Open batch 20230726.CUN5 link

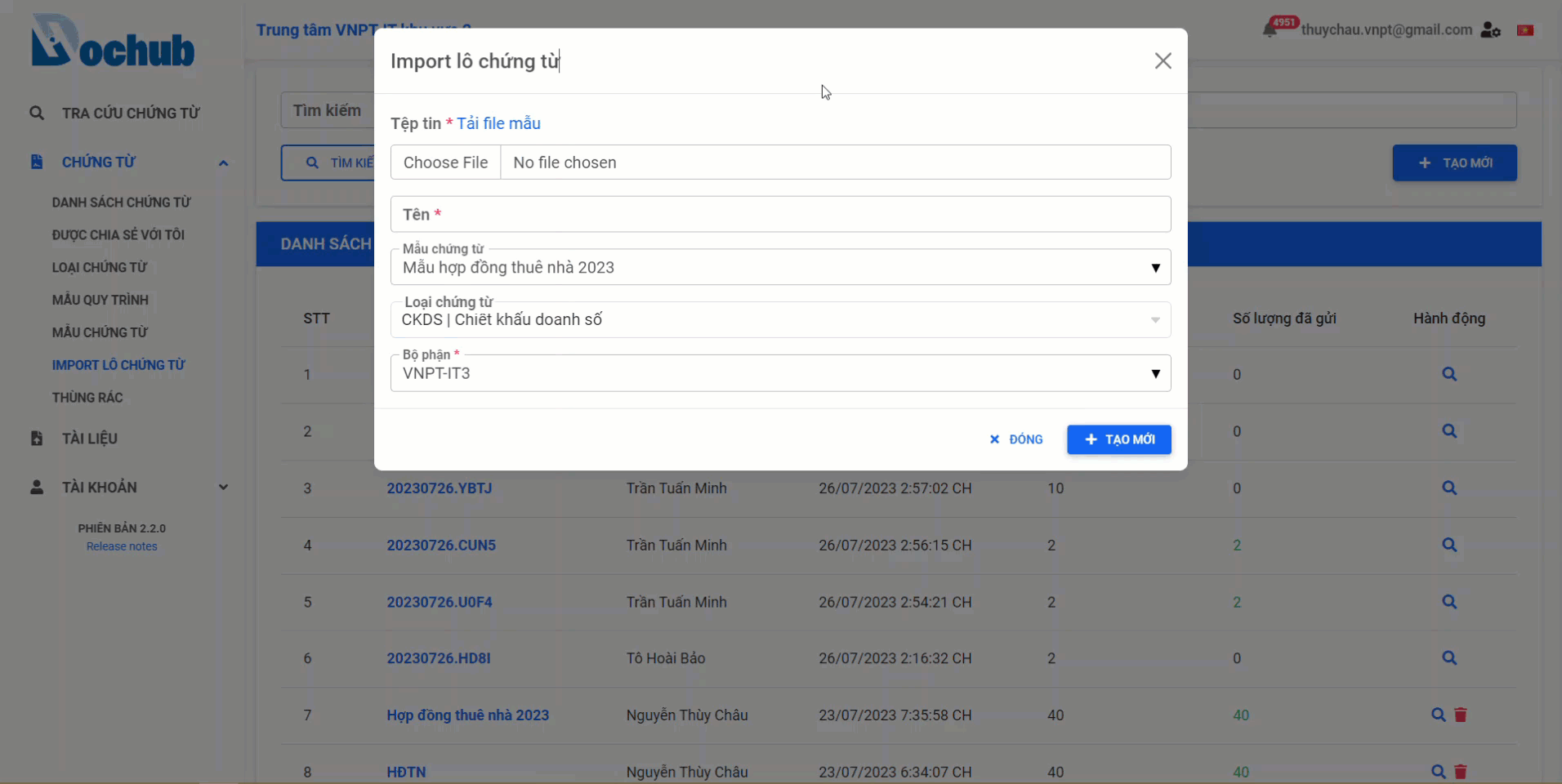441,546
